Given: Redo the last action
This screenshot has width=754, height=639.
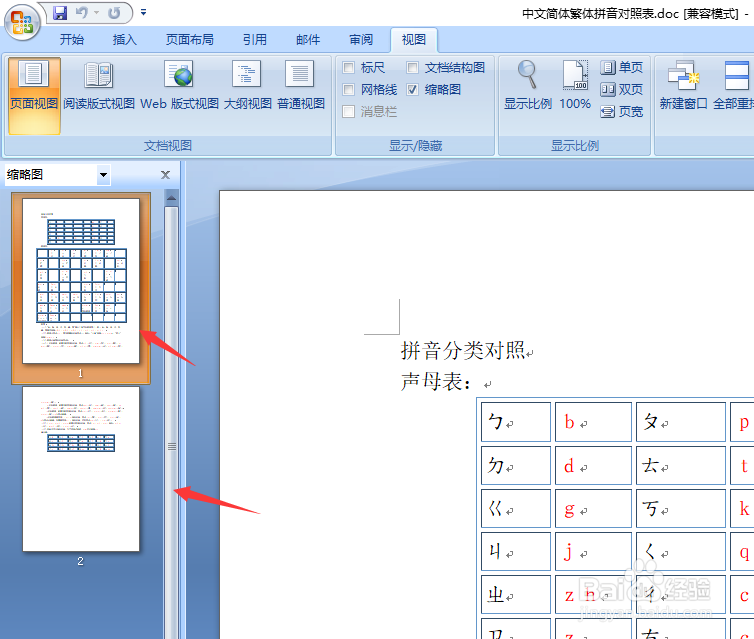Looking at the screenshot, I should click(114, 13).
